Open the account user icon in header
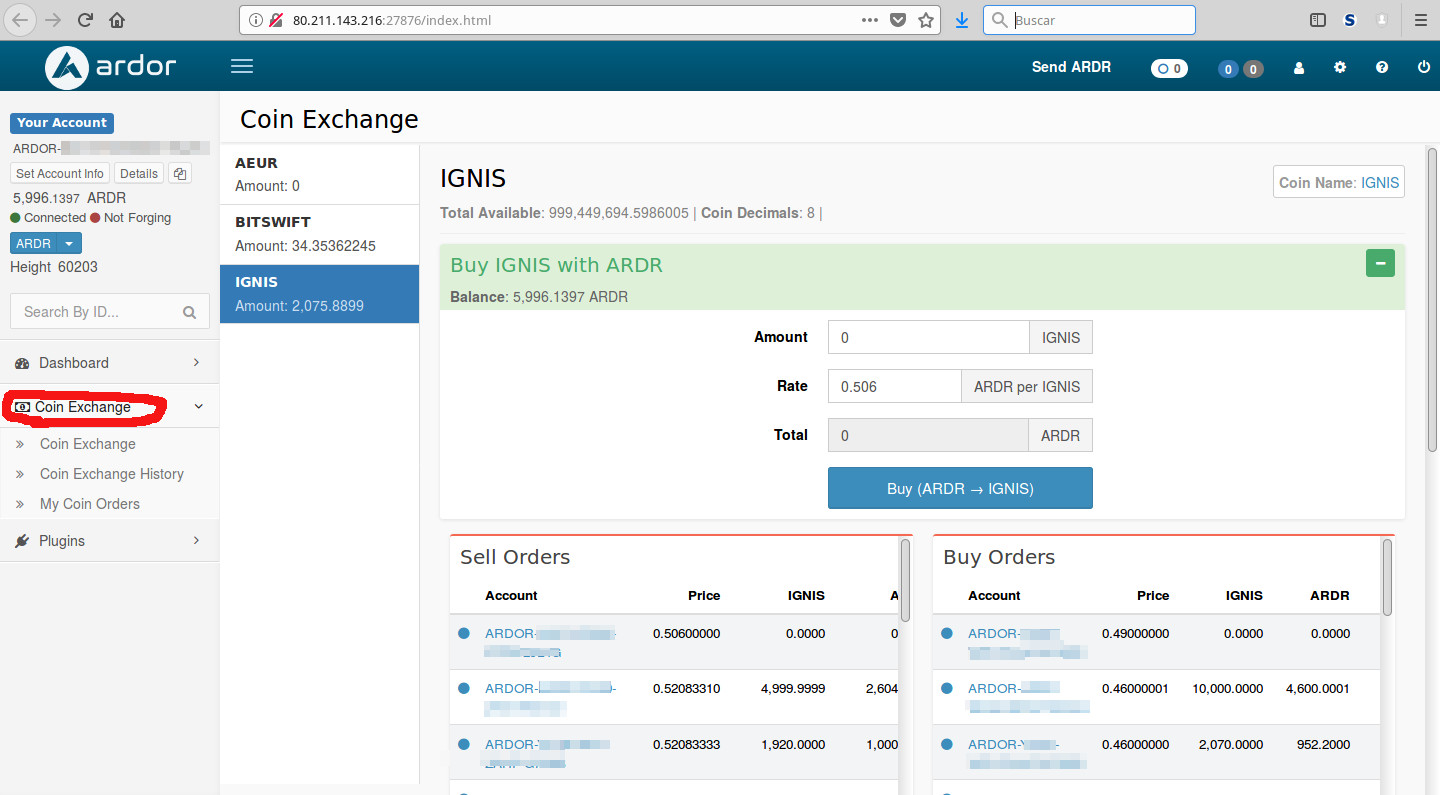 point(1299,68)
